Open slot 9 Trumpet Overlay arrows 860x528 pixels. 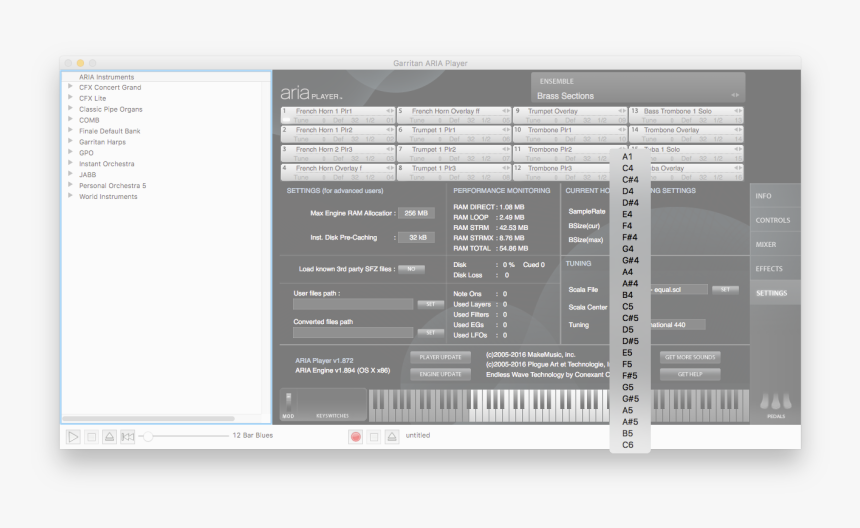[x=622, y=111]
